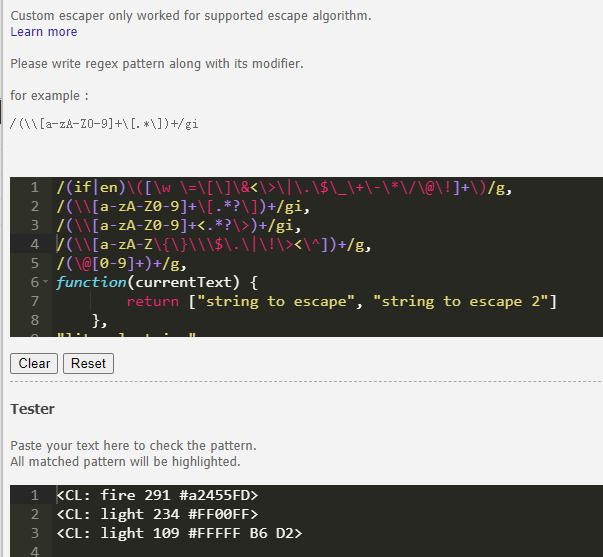Click the return statement with "string to escape"
The height and width of the screenshot is (557, 603).
341,302
